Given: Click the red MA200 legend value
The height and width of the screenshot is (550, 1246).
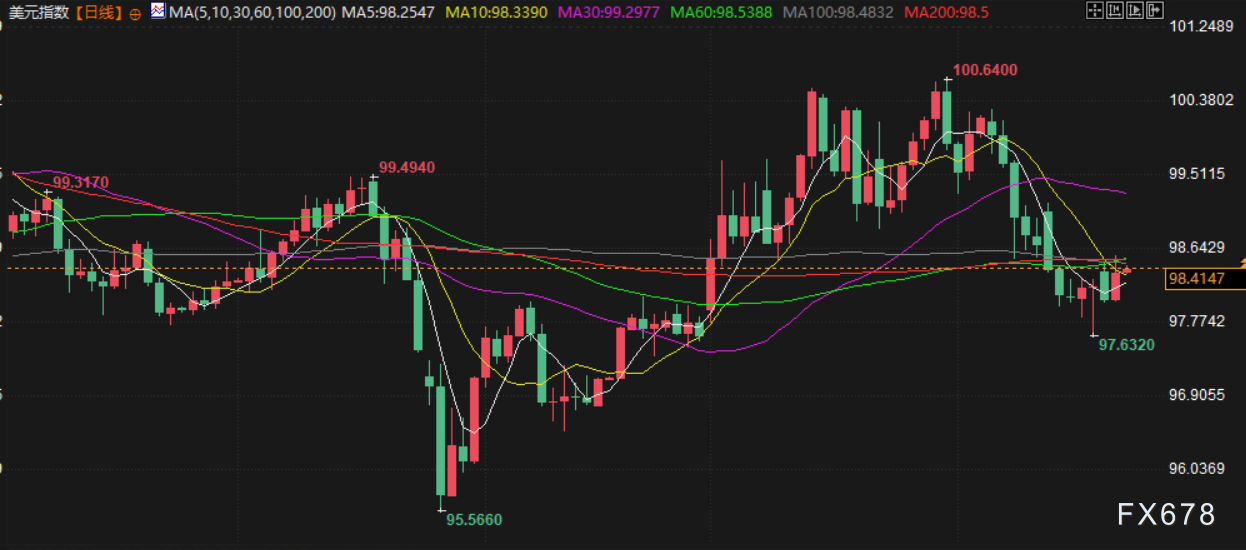Looking at the screenshot, I should tap(946, 12).
